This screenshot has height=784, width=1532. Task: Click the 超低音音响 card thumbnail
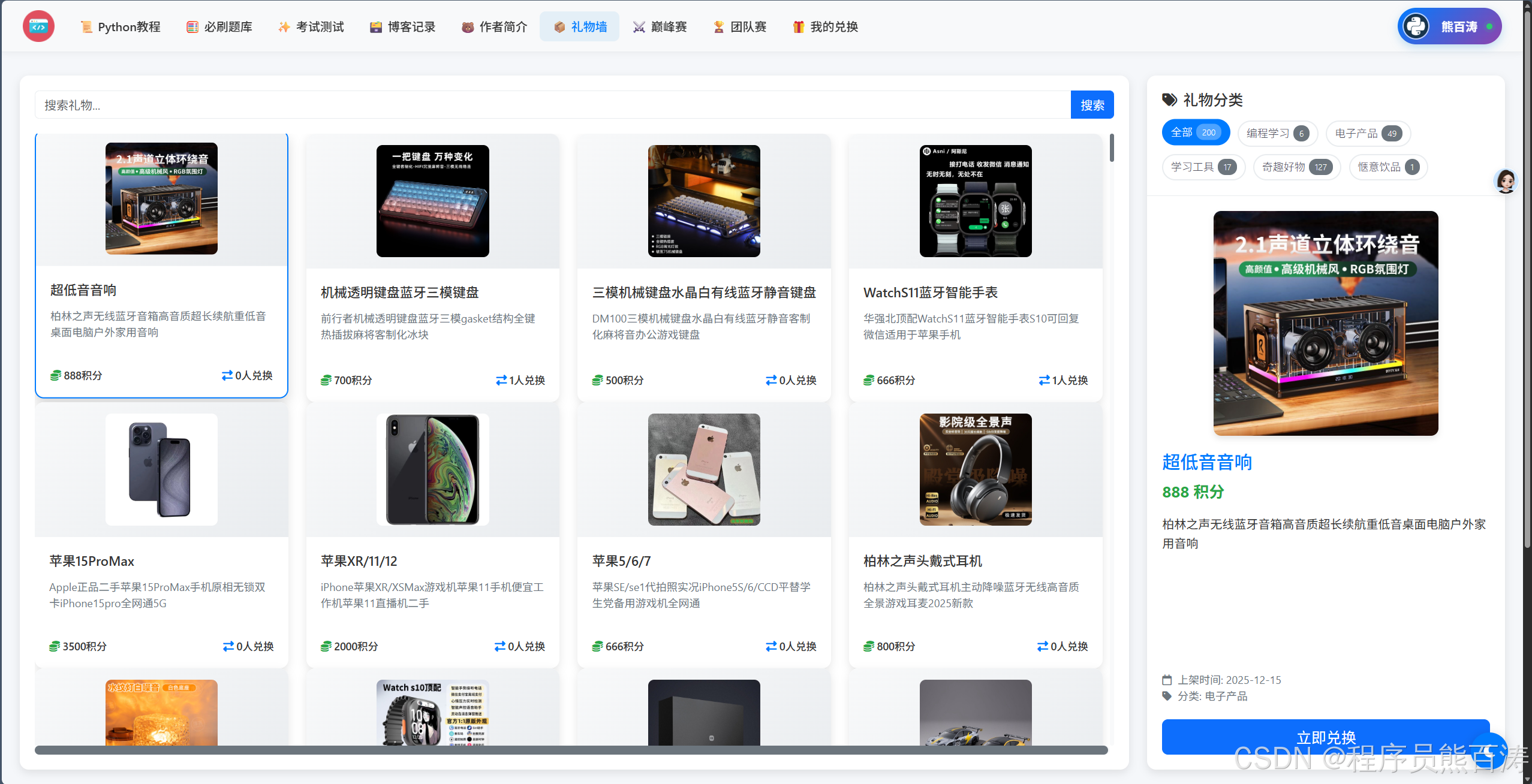tap(161, 198)
